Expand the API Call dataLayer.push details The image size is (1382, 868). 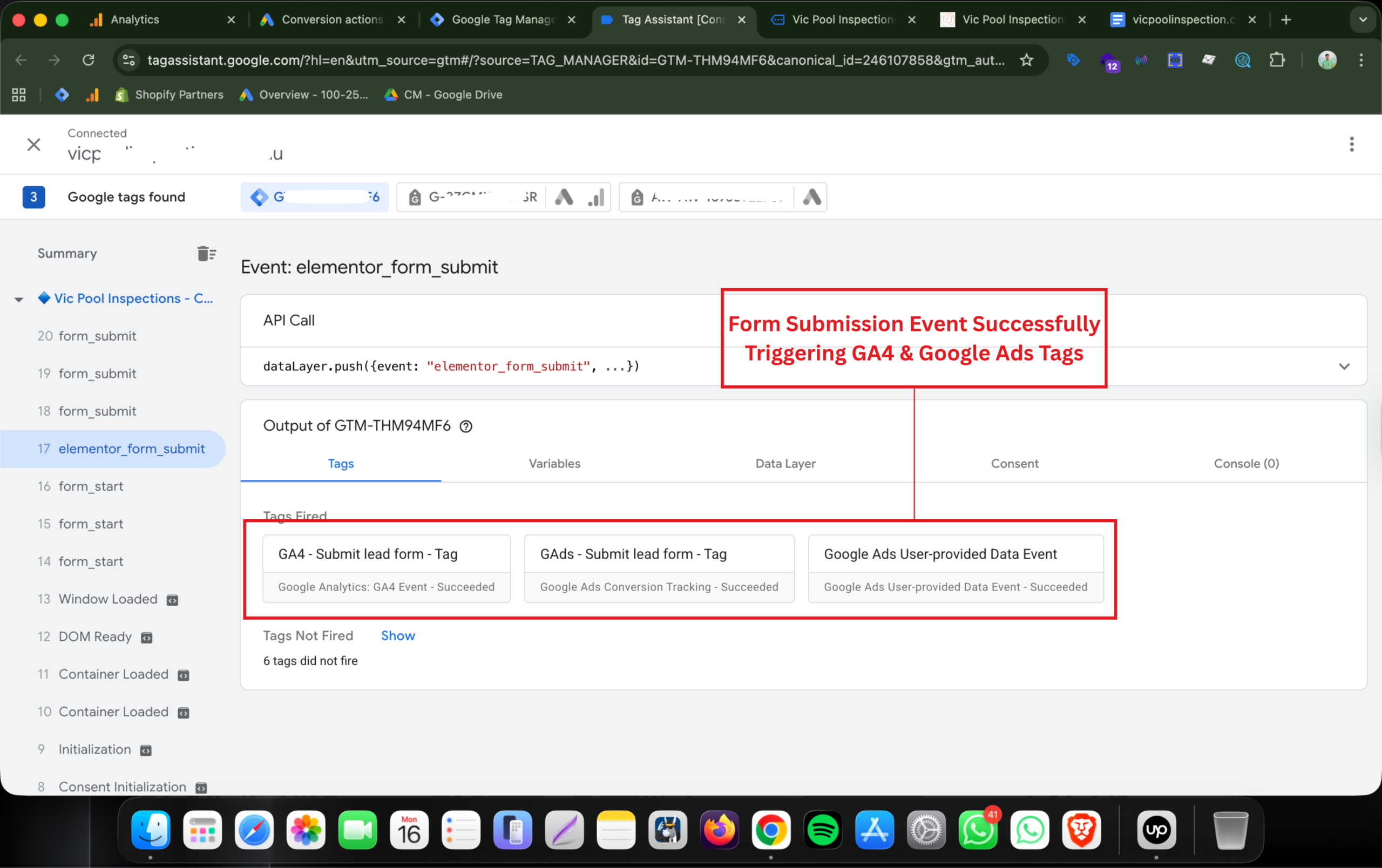1344,366
